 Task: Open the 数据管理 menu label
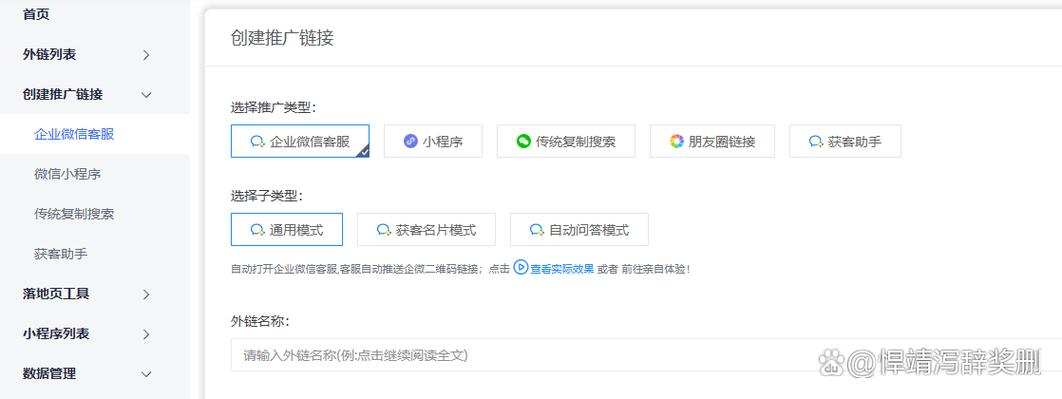[x=49, y=374]
